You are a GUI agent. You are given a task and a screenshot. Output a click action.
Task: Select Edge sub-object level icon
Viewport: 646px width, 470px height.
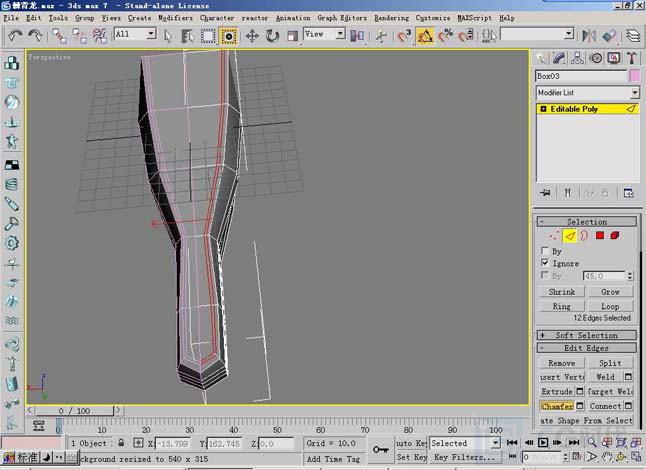click(570, 236)
